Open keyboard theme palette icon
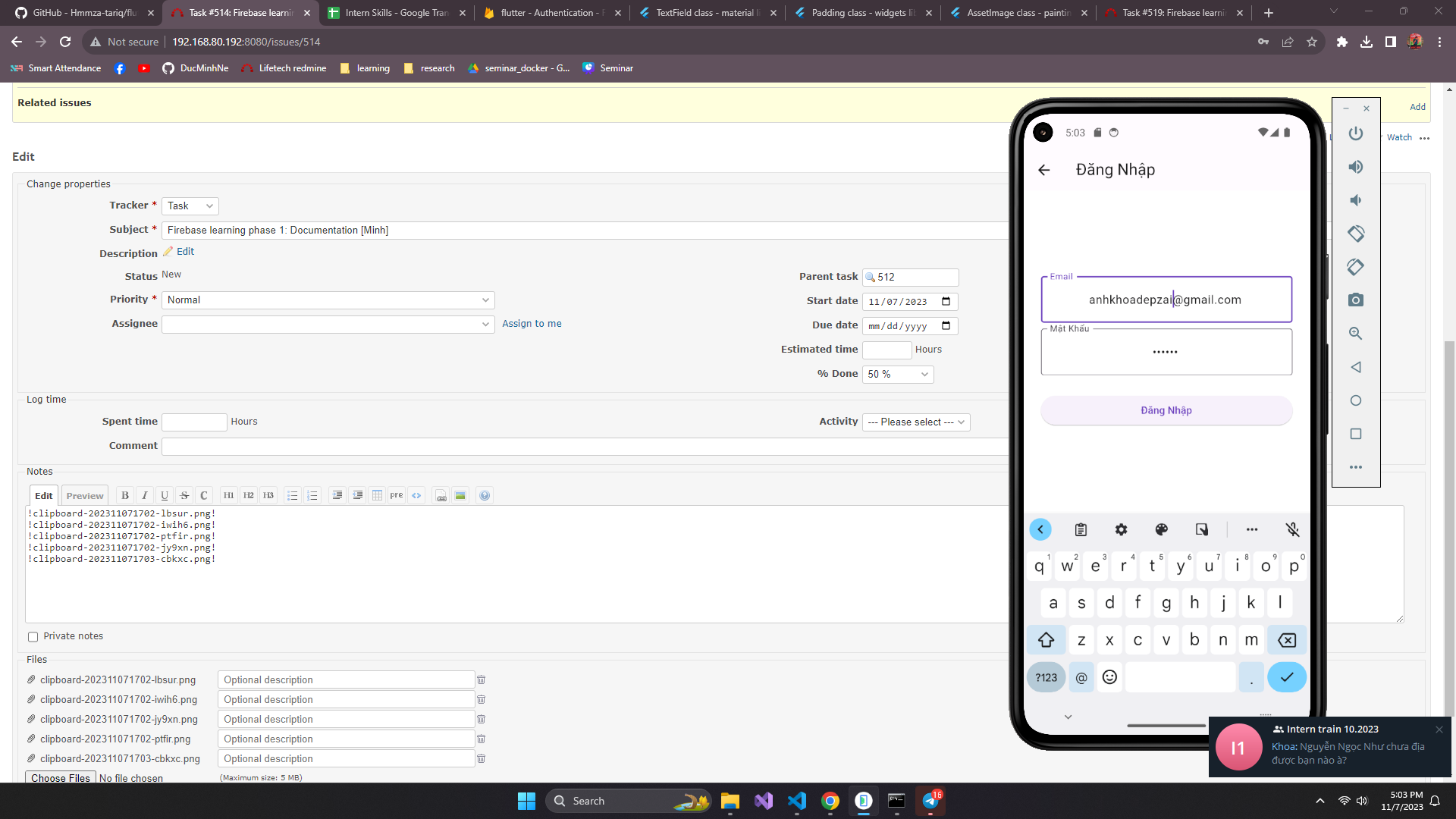1456x819 pixels. tap(1161, 529)
